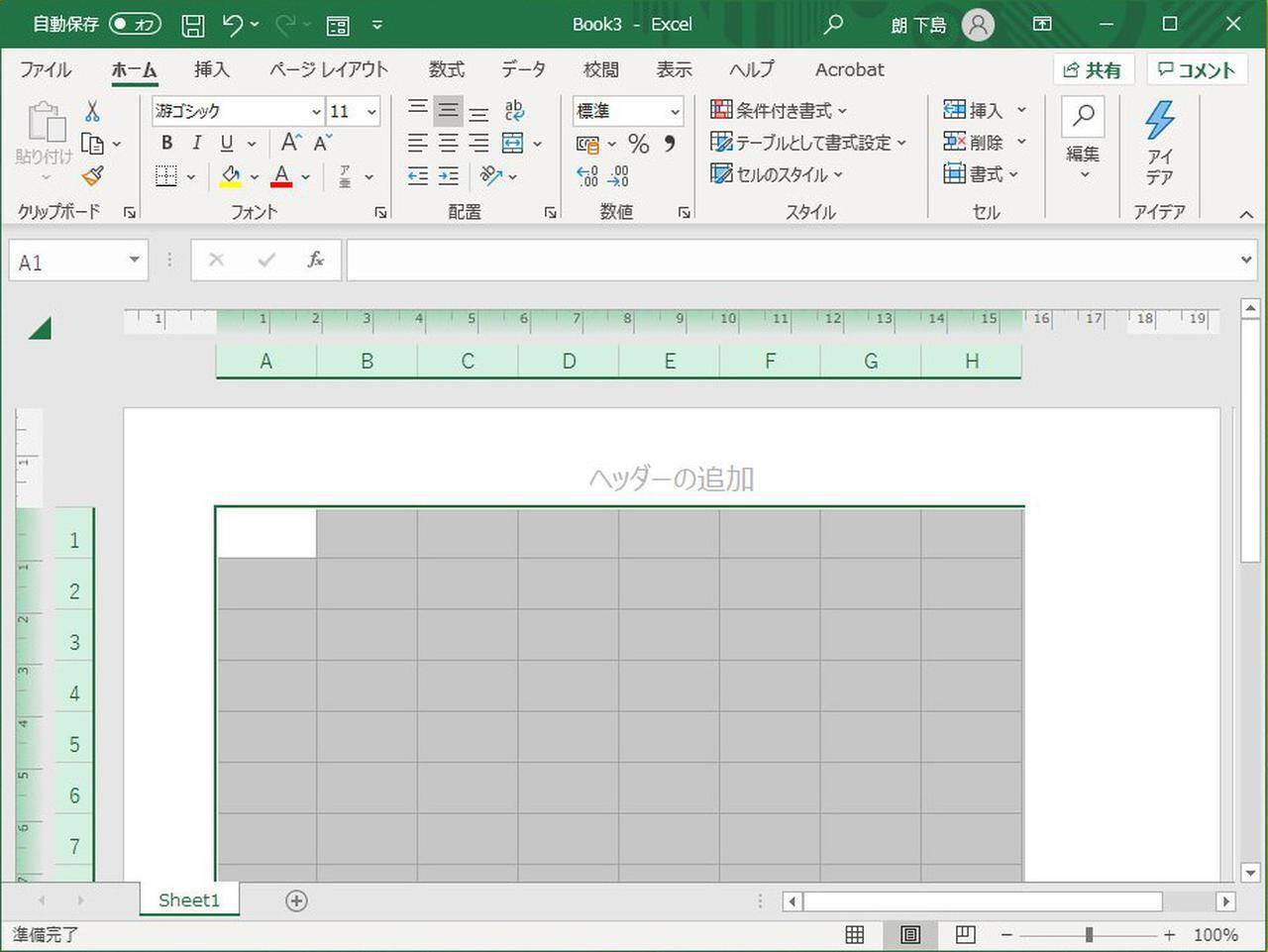Image resolution: width=1268 pixels, height=952 pixels.
Task: Click the Insert Function fx icon
Action: (x=315, y=261)
